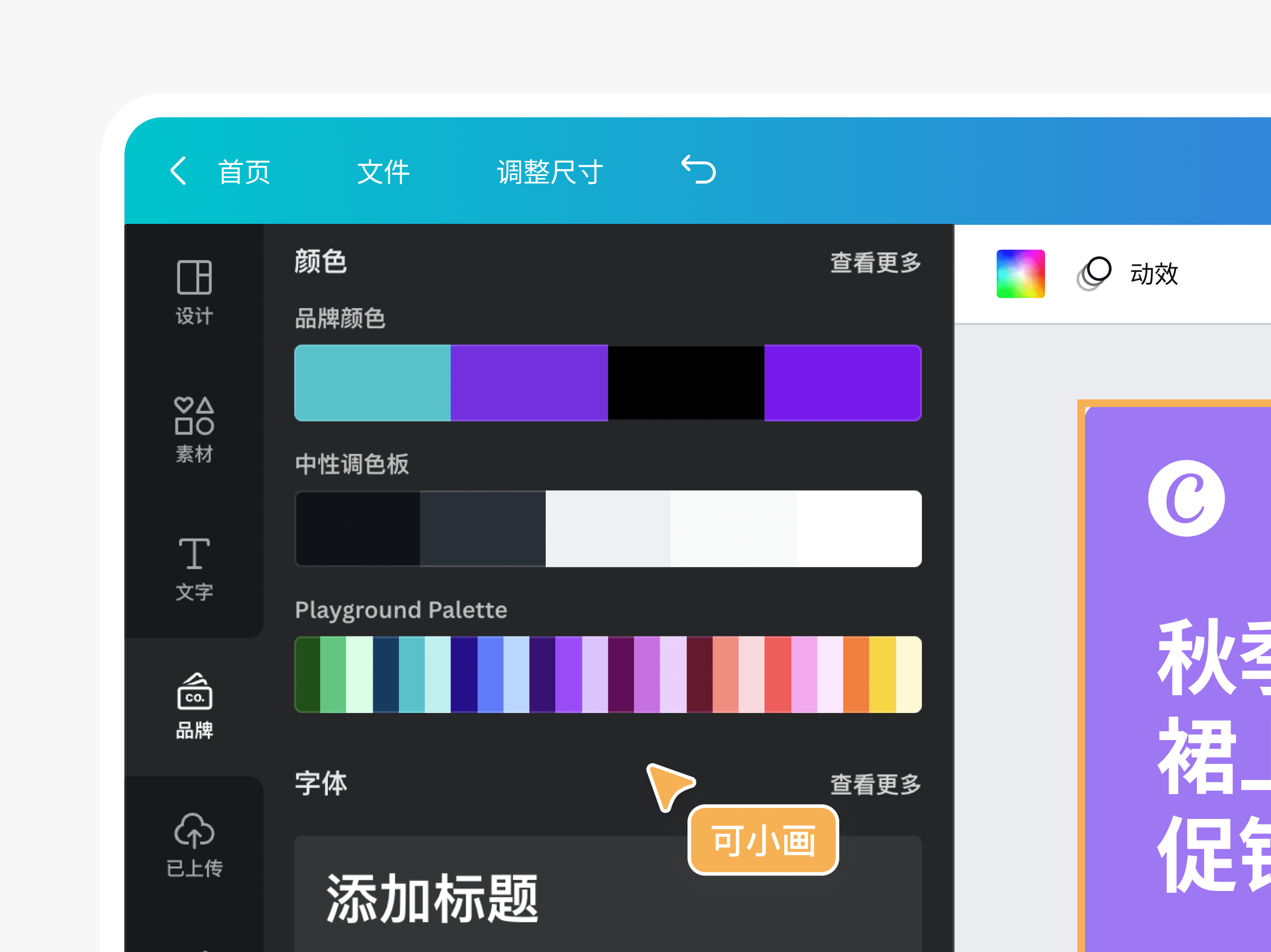Pick the first purple brand color swatch
The height and width of the screenshot is (952, 1271).
[529, 383]
